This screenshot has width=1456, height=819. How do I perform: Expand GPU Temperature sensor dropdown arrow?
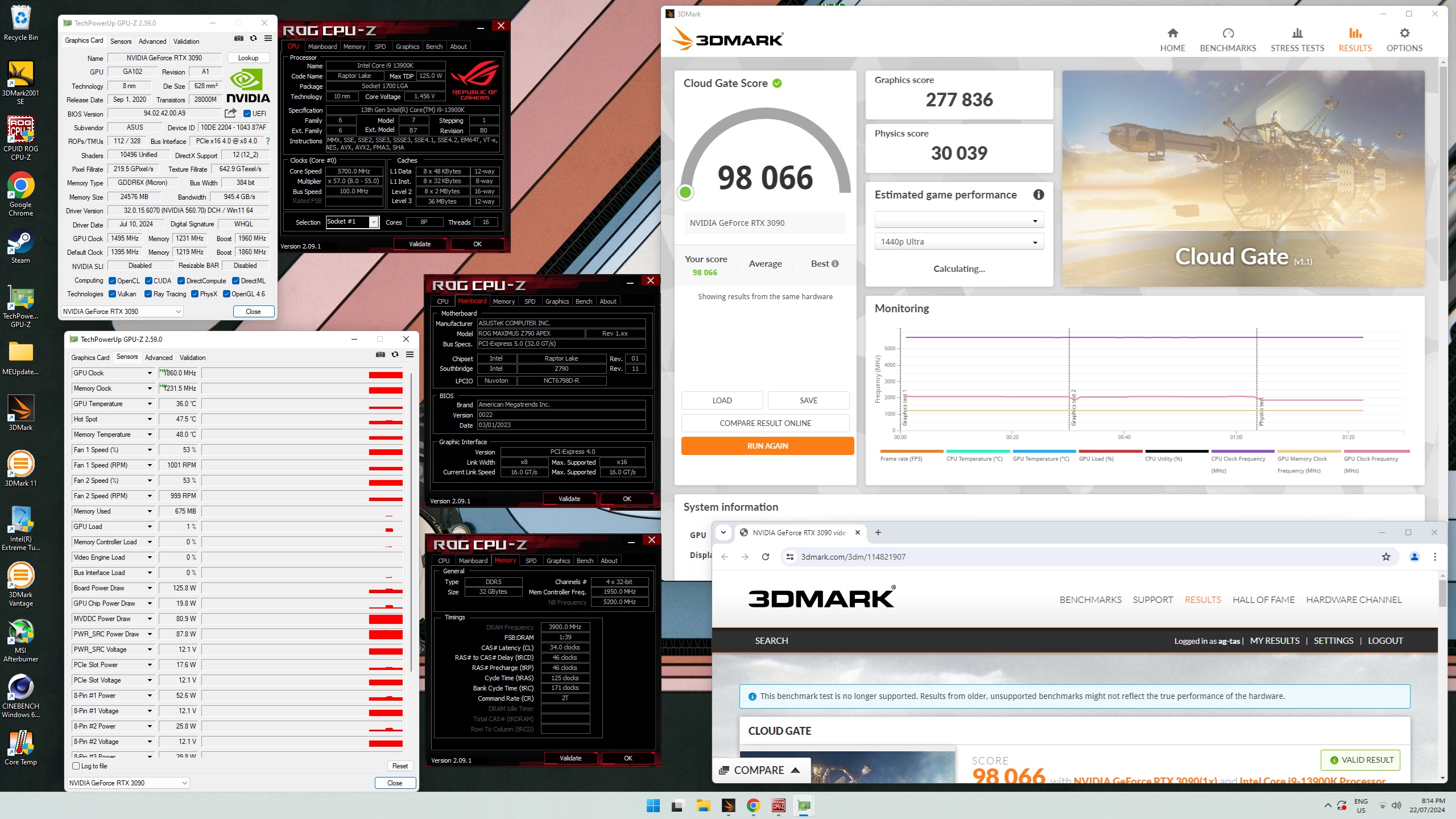point(150,404)
